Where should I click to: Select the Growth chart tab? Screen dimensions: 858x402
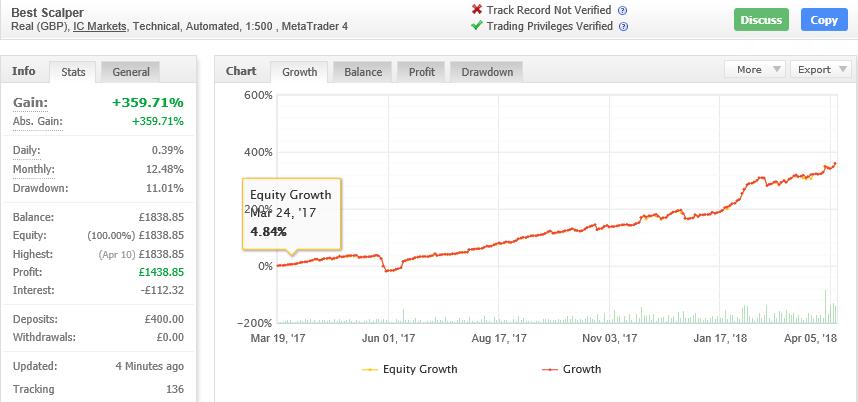click(299, 72)
